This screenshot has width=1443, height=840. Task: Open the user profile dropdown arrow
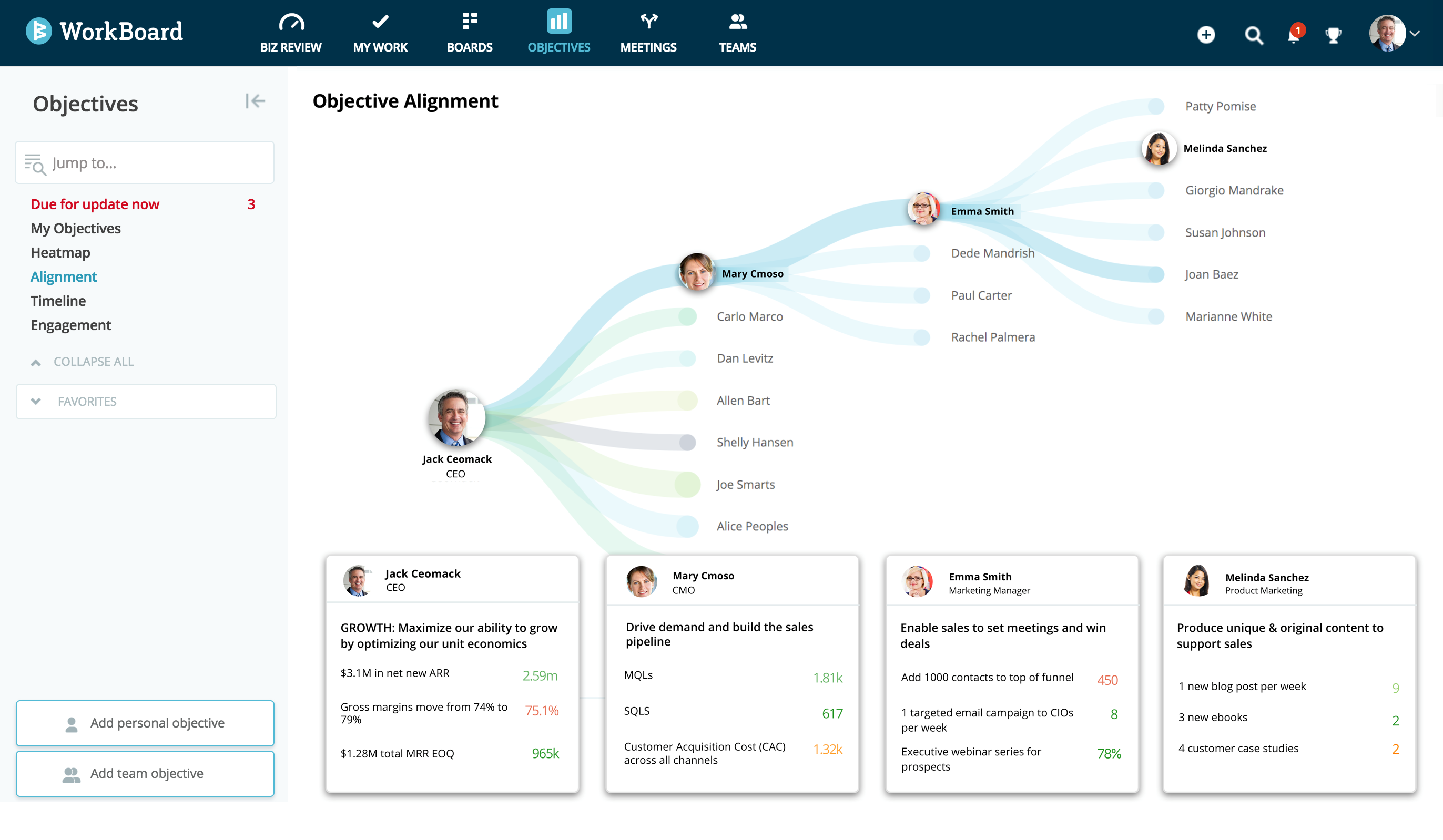tap(1416, 34)
